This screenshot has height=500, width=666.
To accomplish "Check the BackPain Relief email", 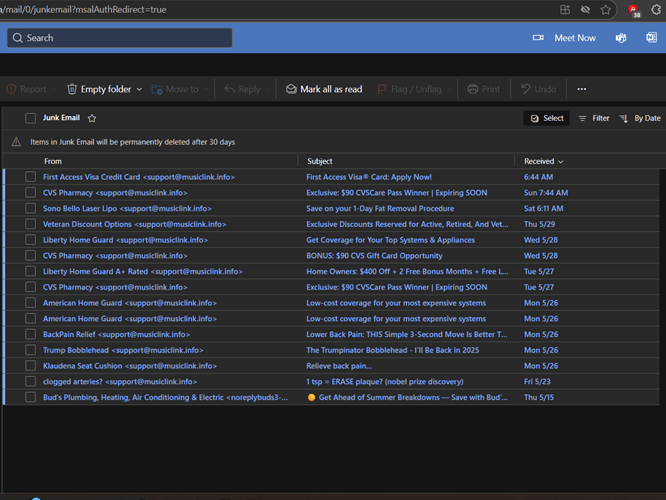I will tap(30, 334).
